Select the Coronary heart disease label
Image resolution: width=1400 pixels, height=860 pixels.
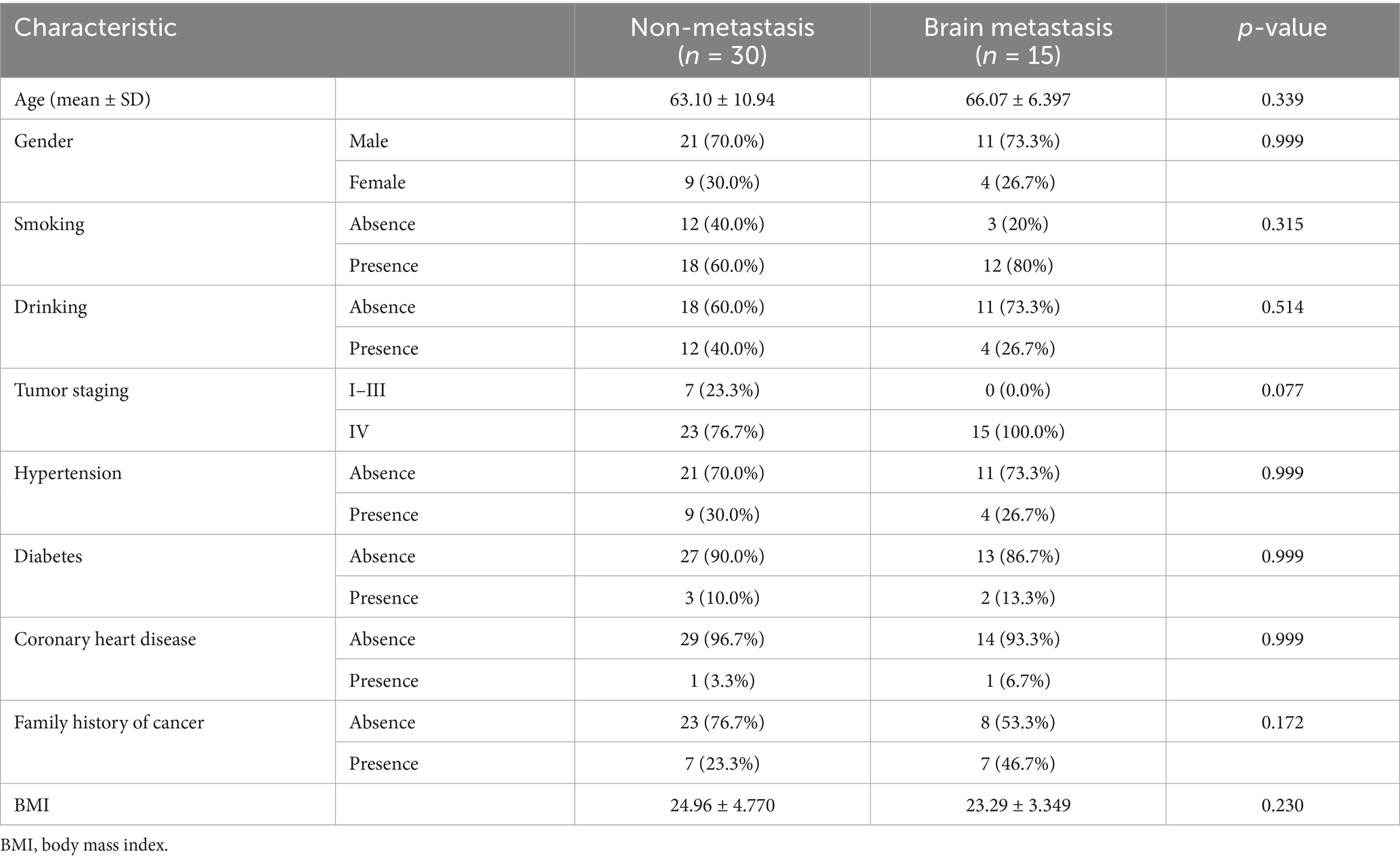105,639
